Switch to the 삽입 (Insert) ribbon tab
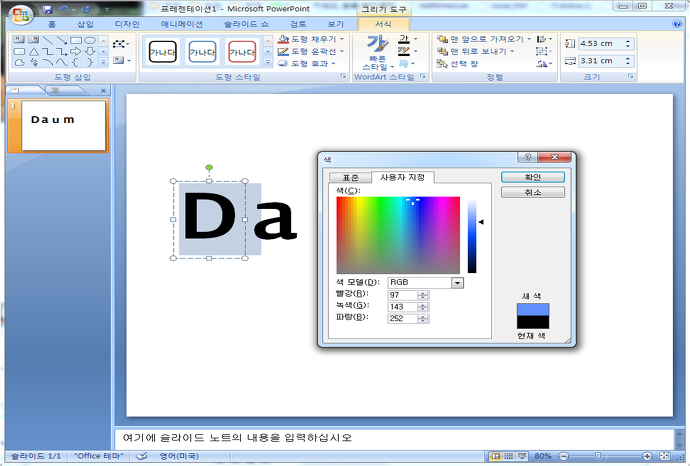Image resolution: width=690 pixels, height=466 pixels. (85, 24)
